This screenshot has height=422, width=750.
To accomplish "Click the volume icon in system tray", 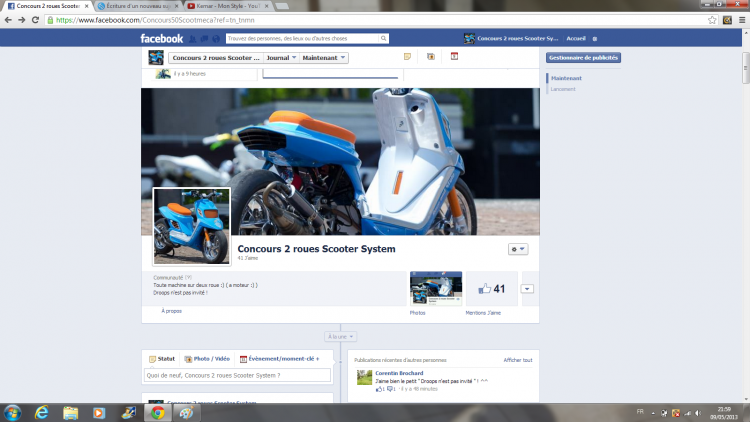I will pyautogui.click(x=698, y=413).
